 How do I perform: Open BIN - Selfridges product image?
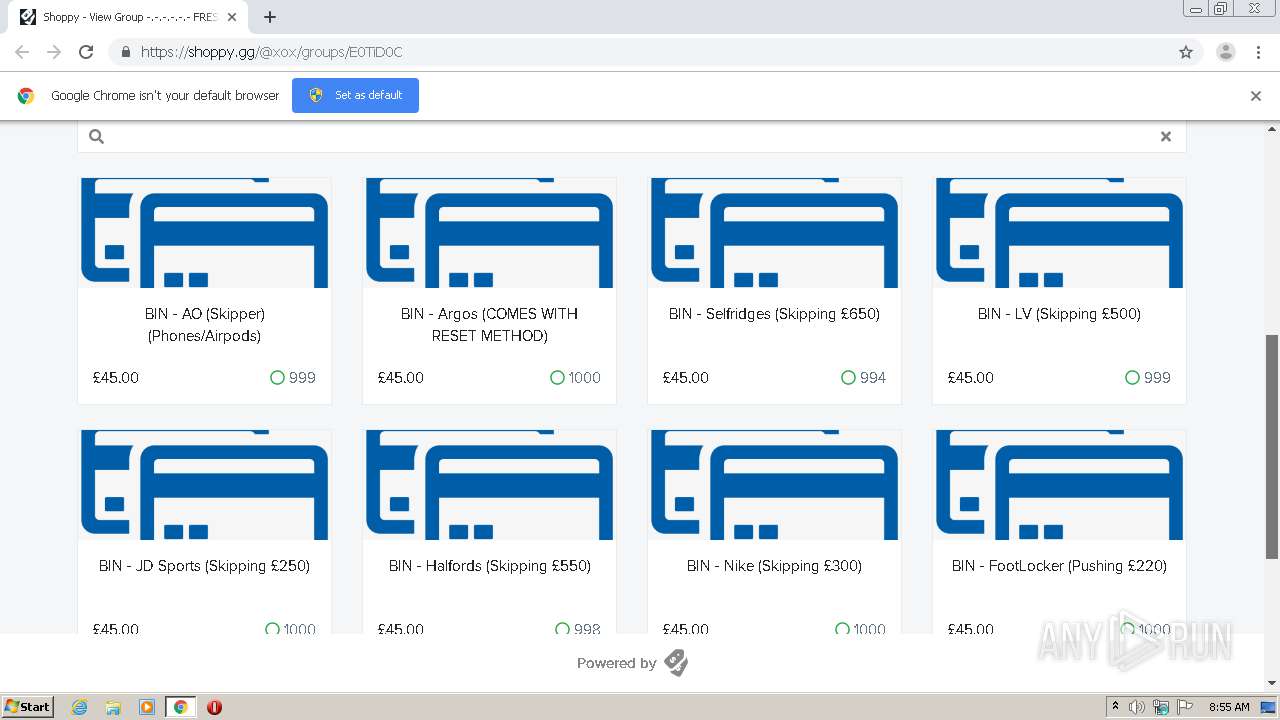tap(775, 233)
